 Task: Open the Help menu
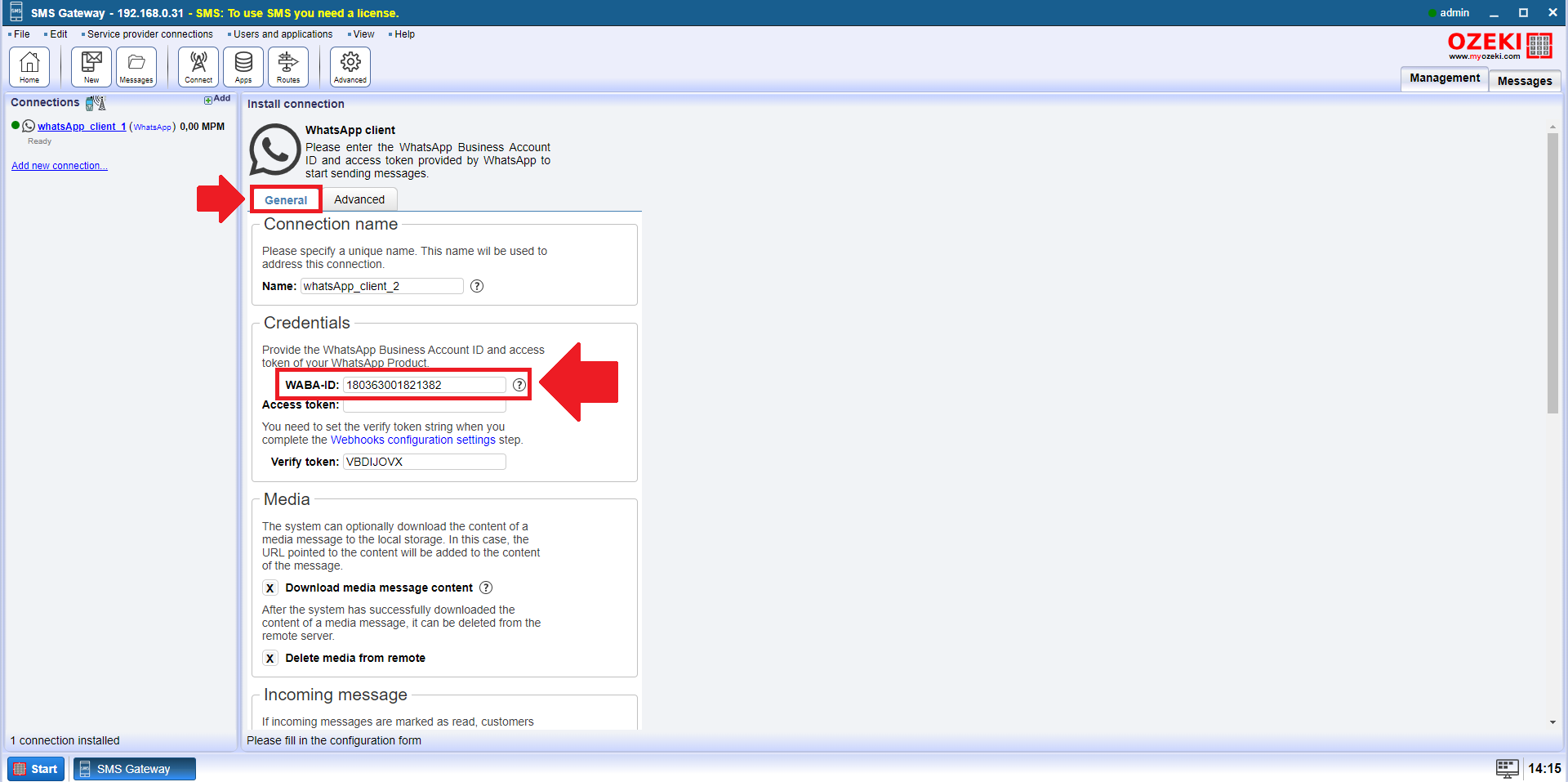point(403,34)
